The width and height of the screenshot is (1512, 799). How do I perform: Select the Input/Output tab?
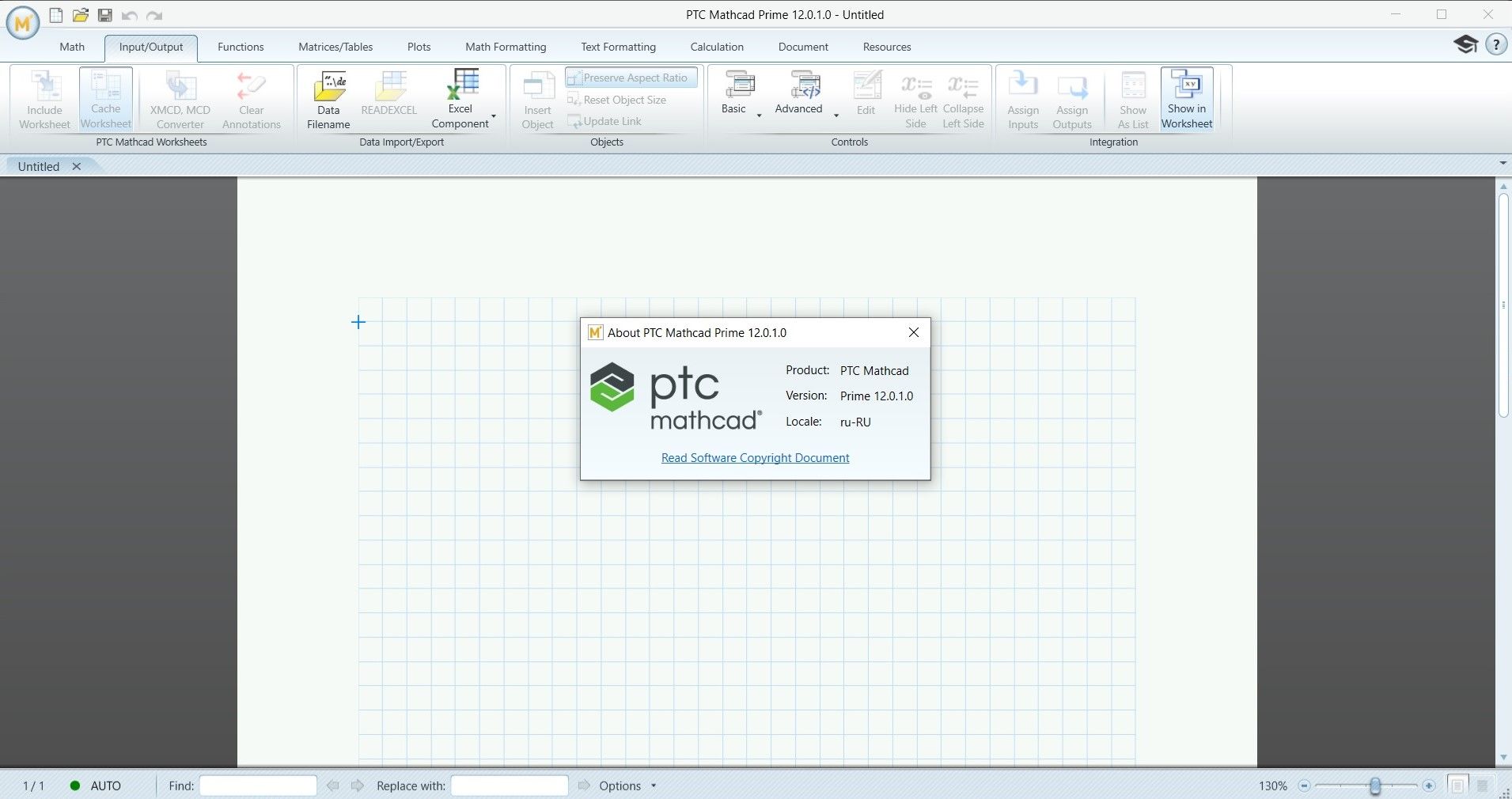pyautogui.click(x=151, y=47)
